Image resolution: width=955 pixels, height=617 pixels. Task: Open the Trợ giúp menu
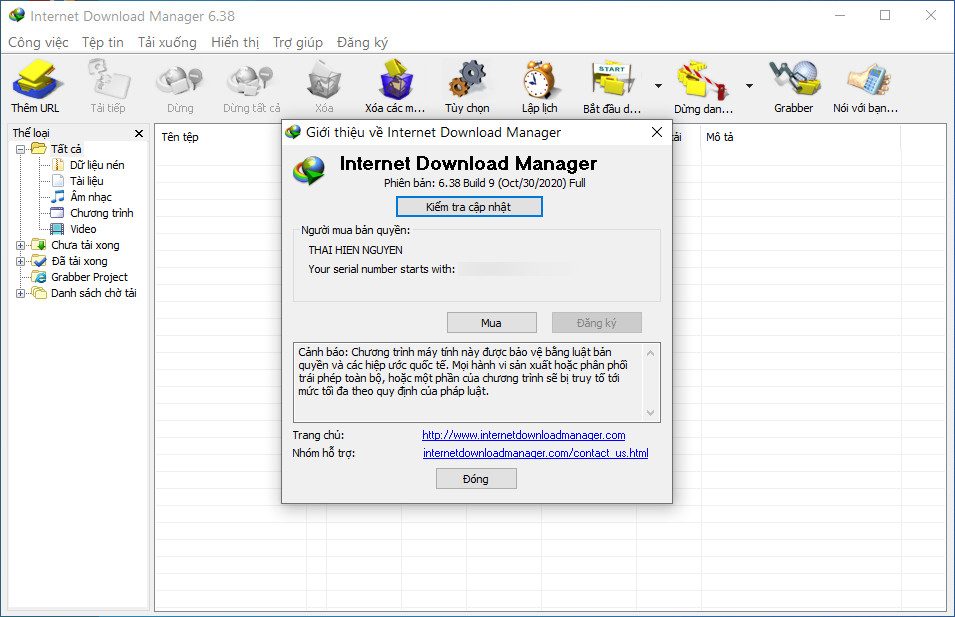(x=297, y=42)
